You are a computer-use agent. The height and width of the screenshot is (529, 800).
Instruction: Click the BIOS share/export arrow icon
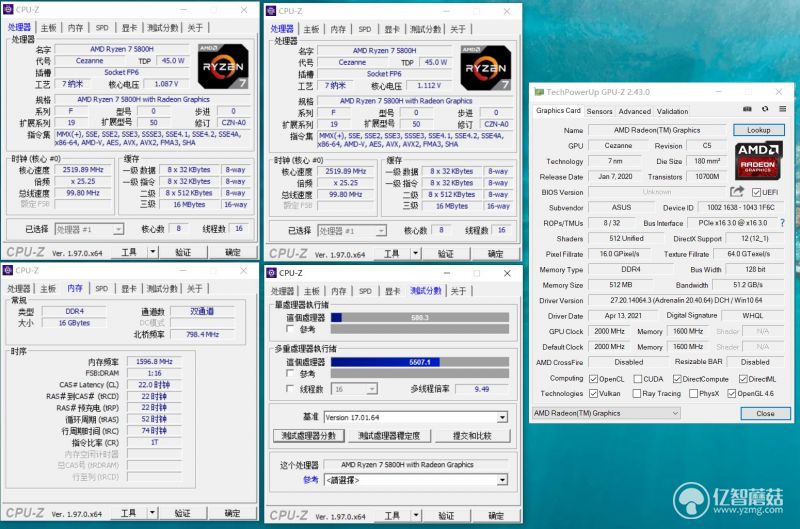(x=737, y=192)
